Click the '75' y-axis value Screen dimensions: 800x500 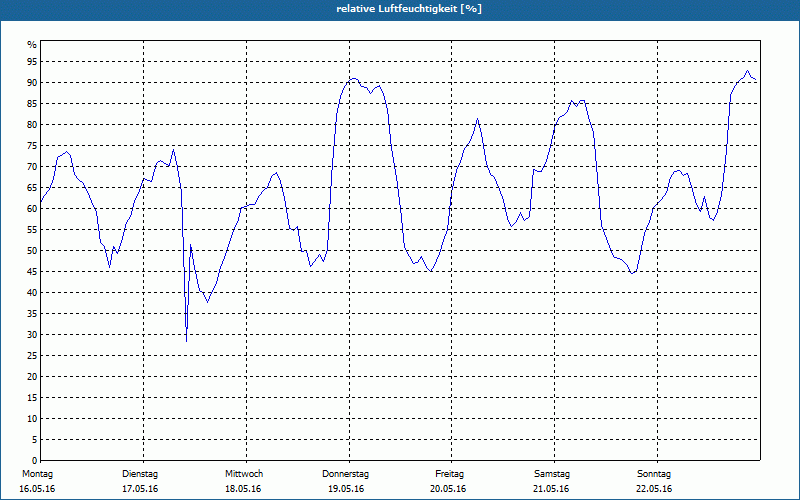pyautogui.click(x=32, y=145)
